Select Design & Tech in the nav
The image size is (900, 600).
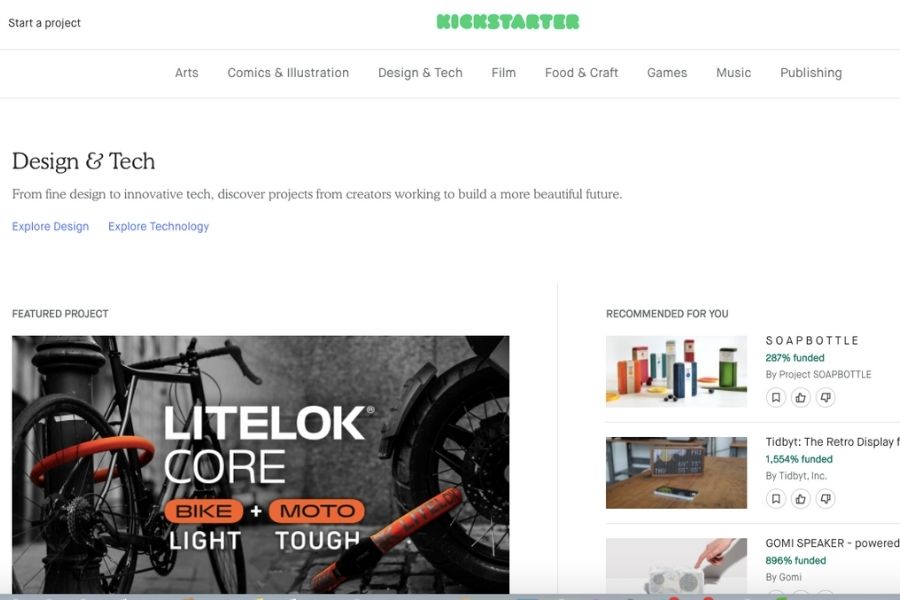pyautogui.click(x=420, y=73)
